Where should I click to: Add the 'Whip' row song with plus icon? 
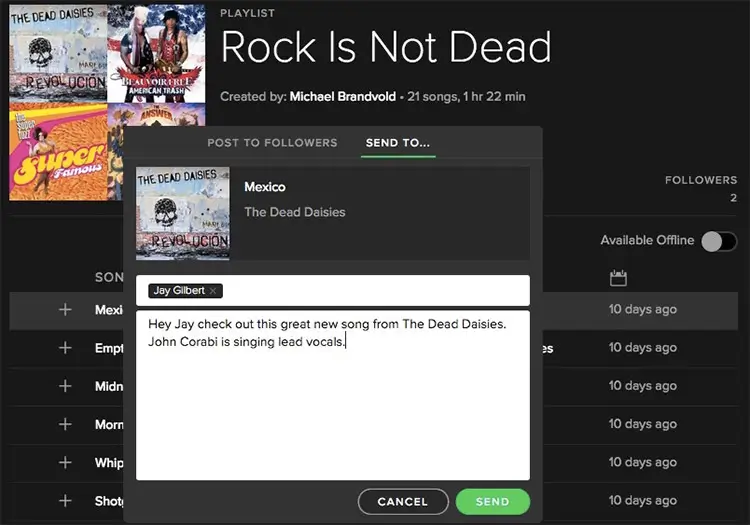click(65, 462)
